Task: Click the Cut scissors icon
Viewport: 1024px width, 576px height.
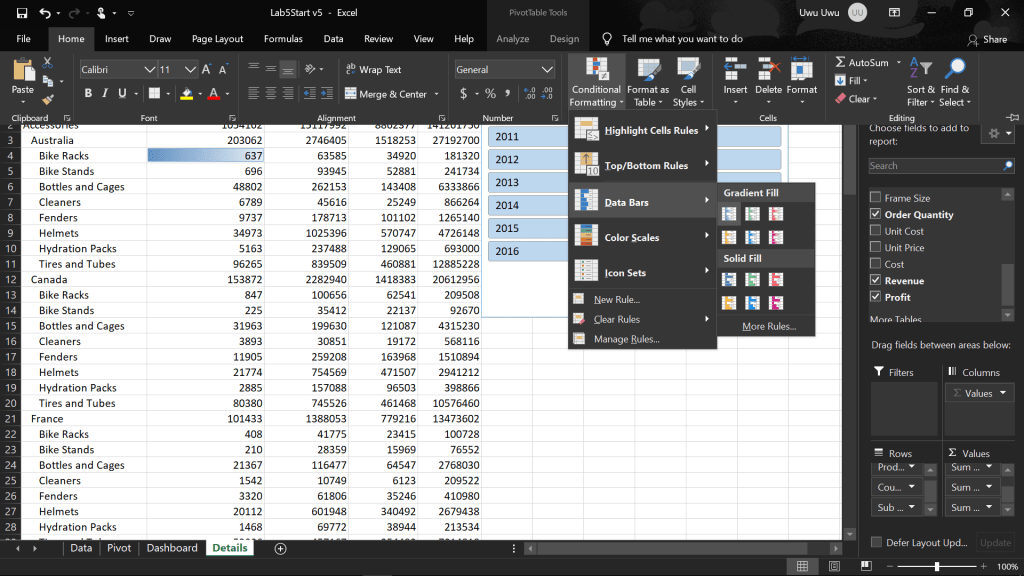Action: point(47,63)
